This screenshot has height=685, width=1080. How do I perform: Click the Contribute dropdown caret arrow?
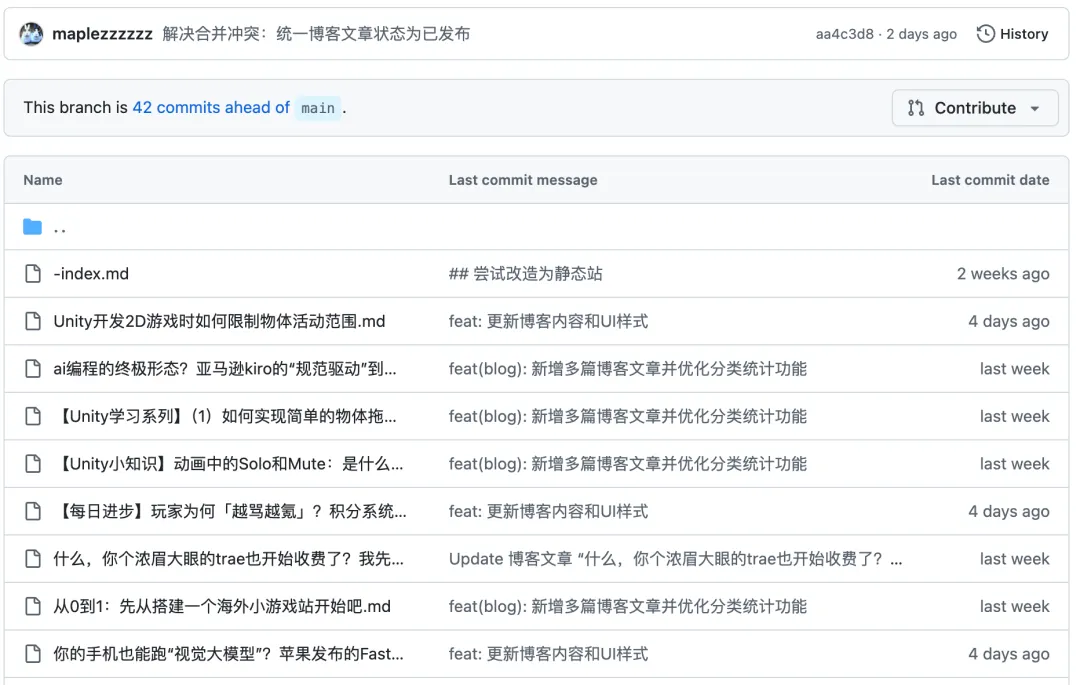point(1035,109)
